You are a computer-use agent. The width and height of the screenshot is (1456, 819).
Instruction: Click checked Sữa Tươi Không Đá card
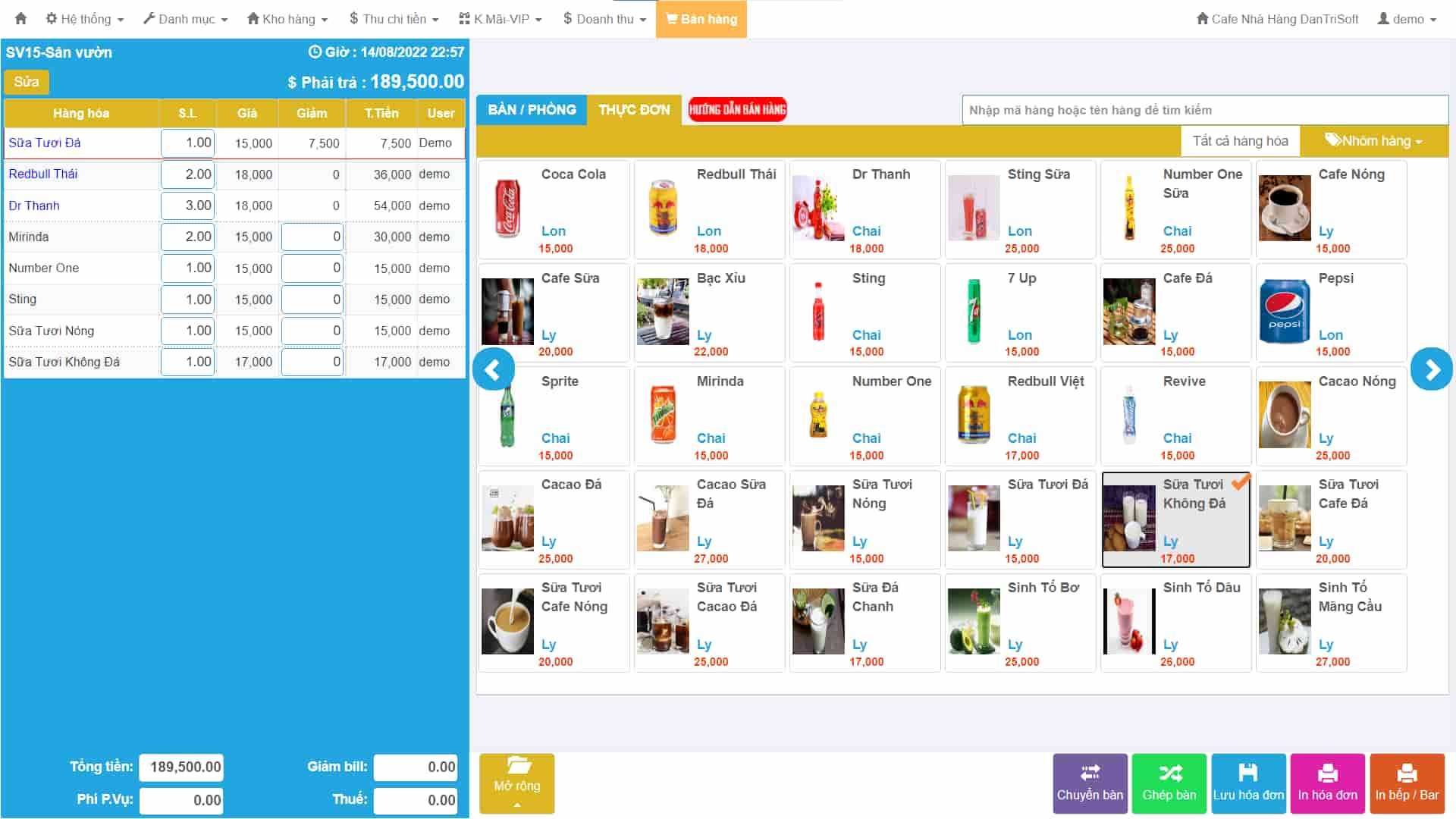pos(1176,520)
